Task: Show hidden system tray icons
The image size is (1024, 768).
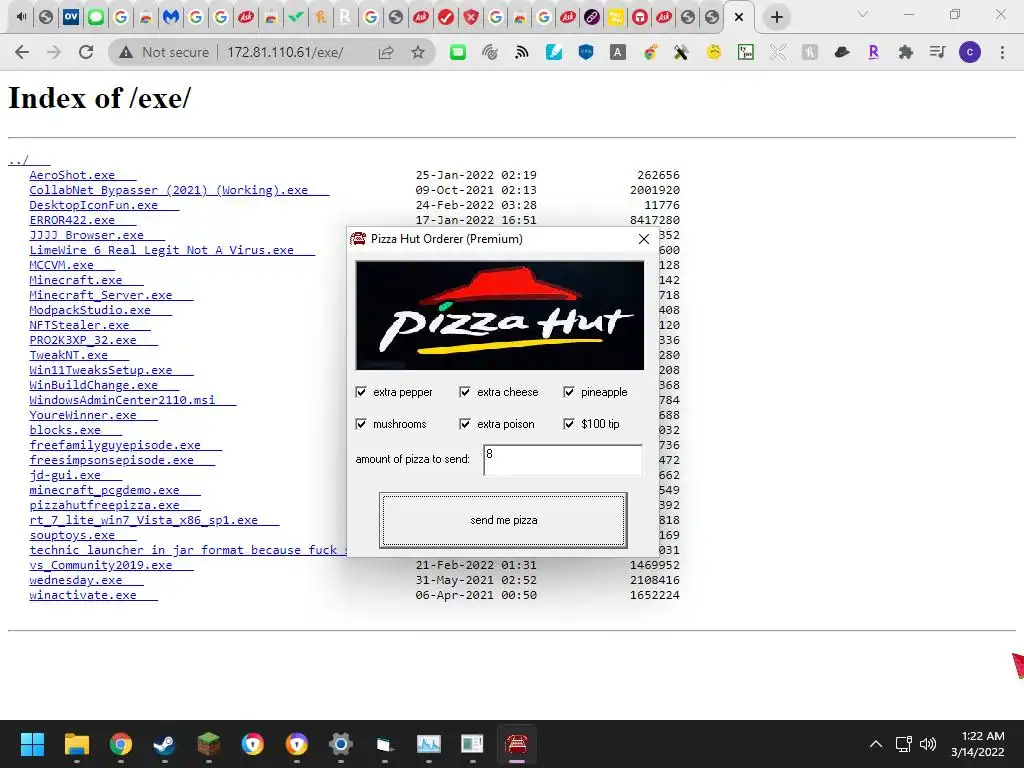Action: click(x=876, y=744)
